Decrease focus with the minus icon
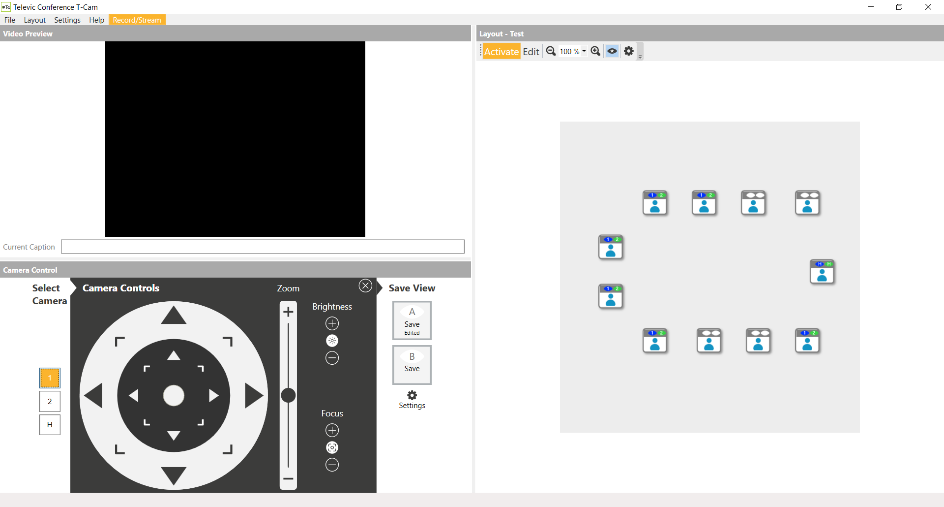 point(332,464)
